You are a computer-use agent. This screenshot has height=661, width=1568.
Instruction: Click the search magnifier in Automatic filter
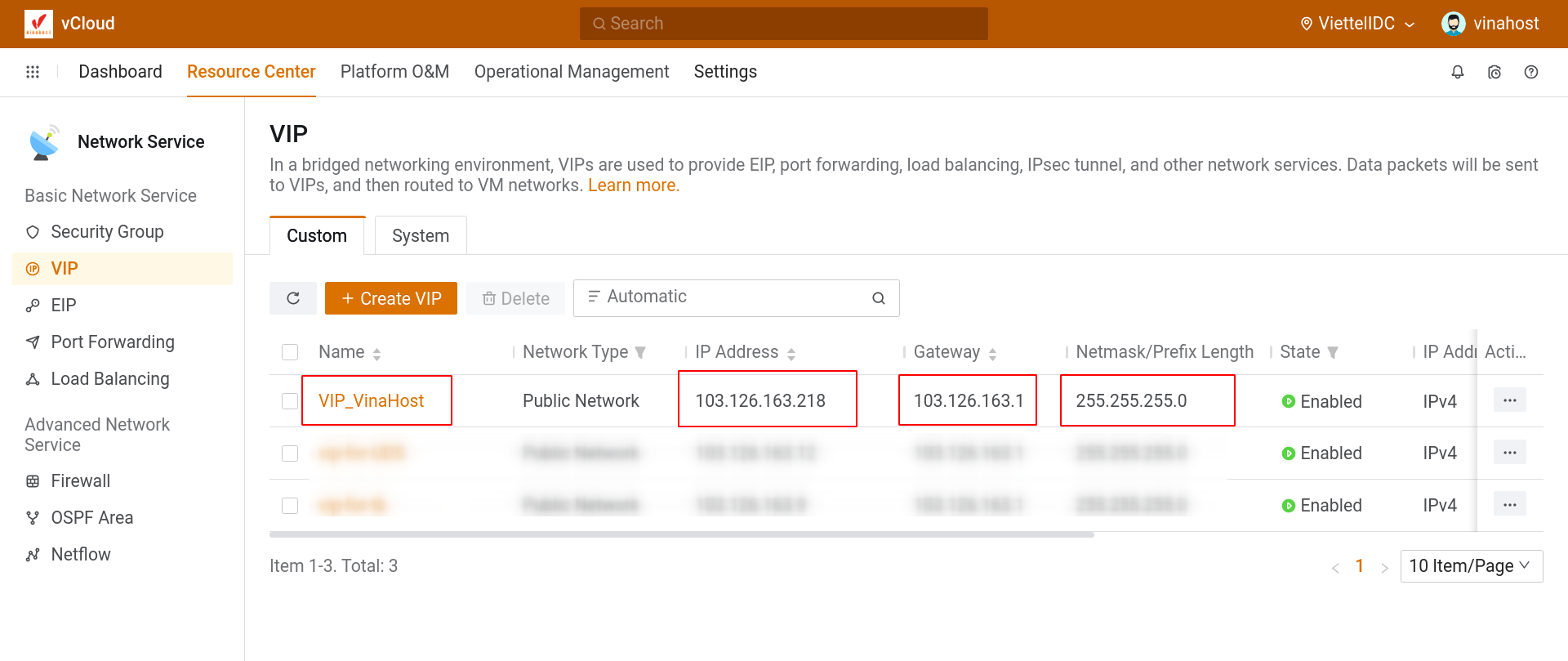[878, 298]
